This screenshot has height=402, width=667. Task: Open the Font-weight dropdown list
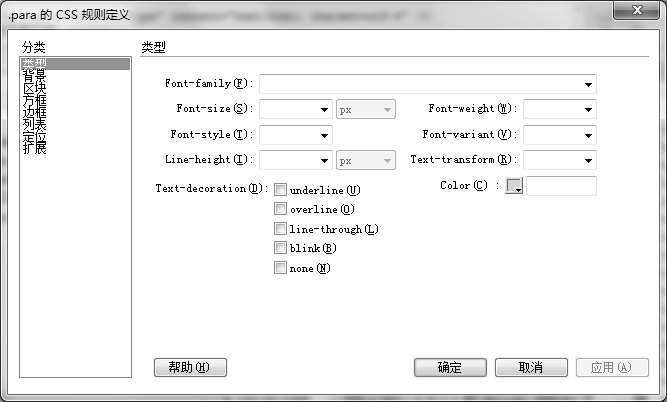[x=589, y=110]
